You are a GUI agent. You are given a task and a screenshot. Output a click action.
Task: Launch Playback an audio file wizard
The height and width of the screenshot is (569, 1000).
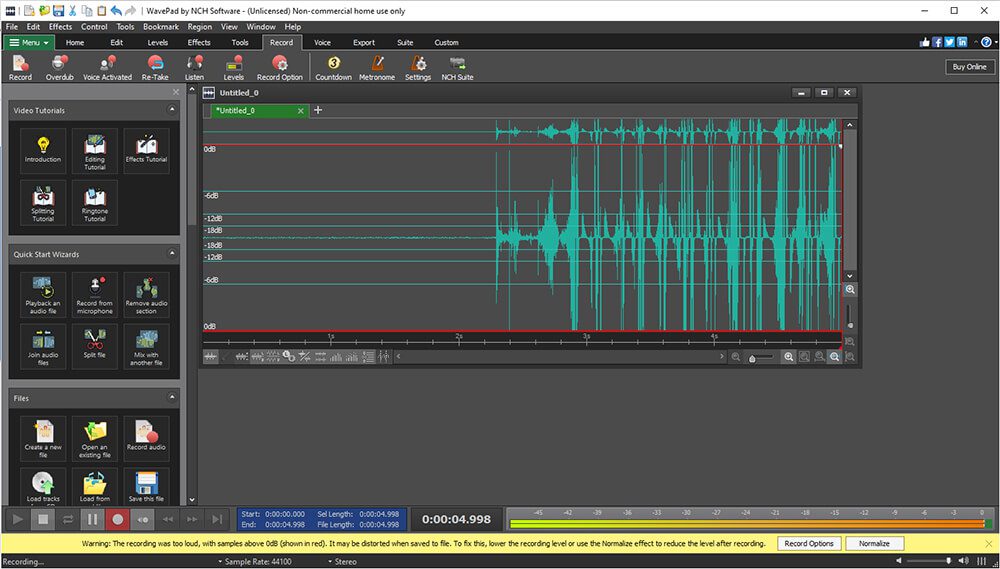tap(43, 295)
